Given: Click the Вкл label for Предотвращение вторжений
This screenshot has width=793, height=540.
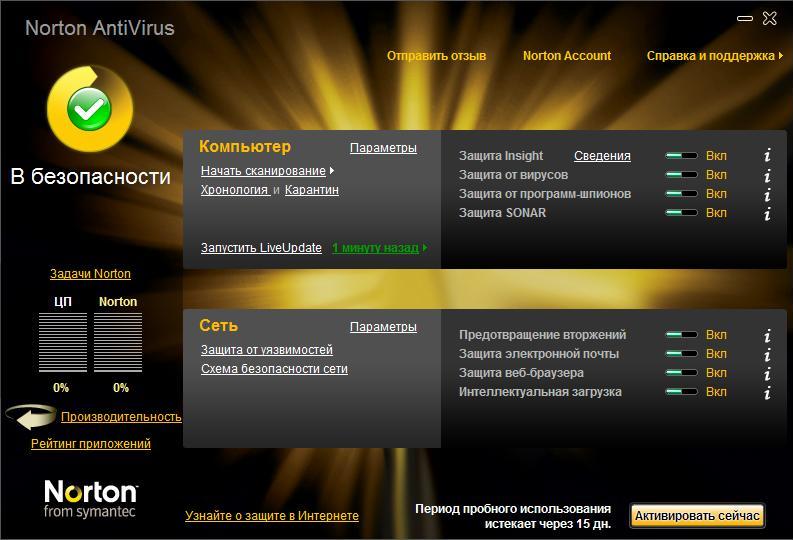Looking at the screenshot, I should pyautogui.click(x=716, y=335).
